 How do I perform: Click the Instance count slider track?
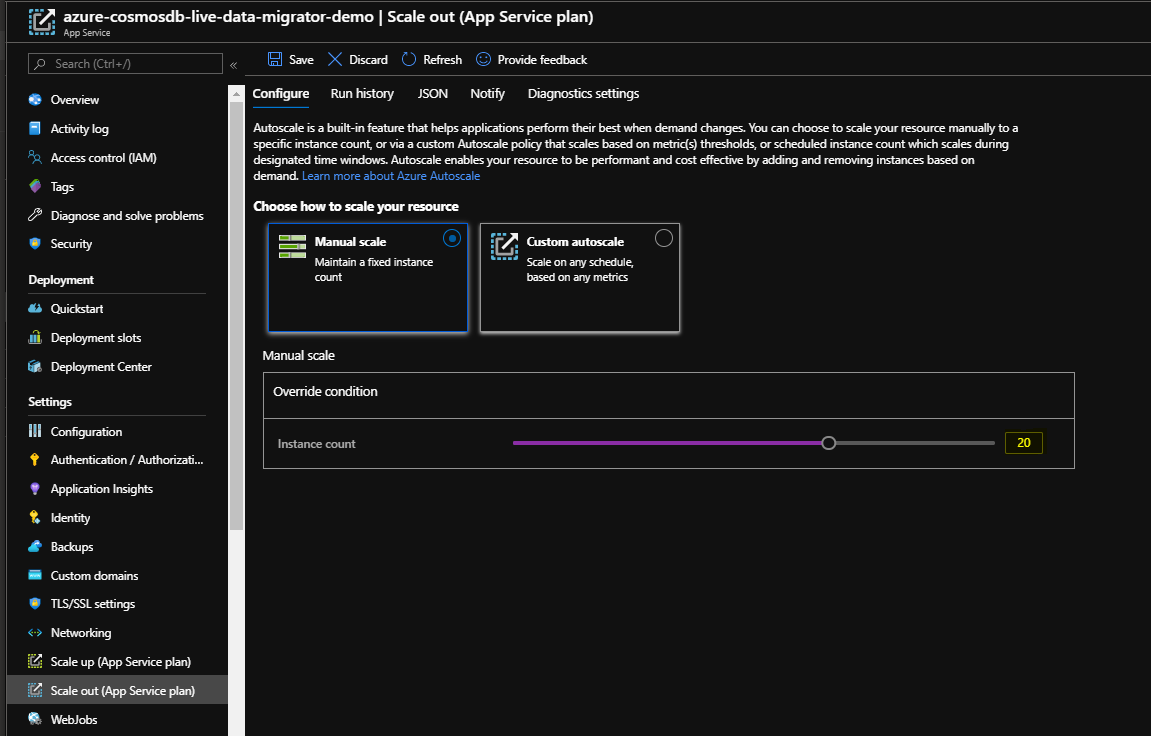(x=754, y=443)
